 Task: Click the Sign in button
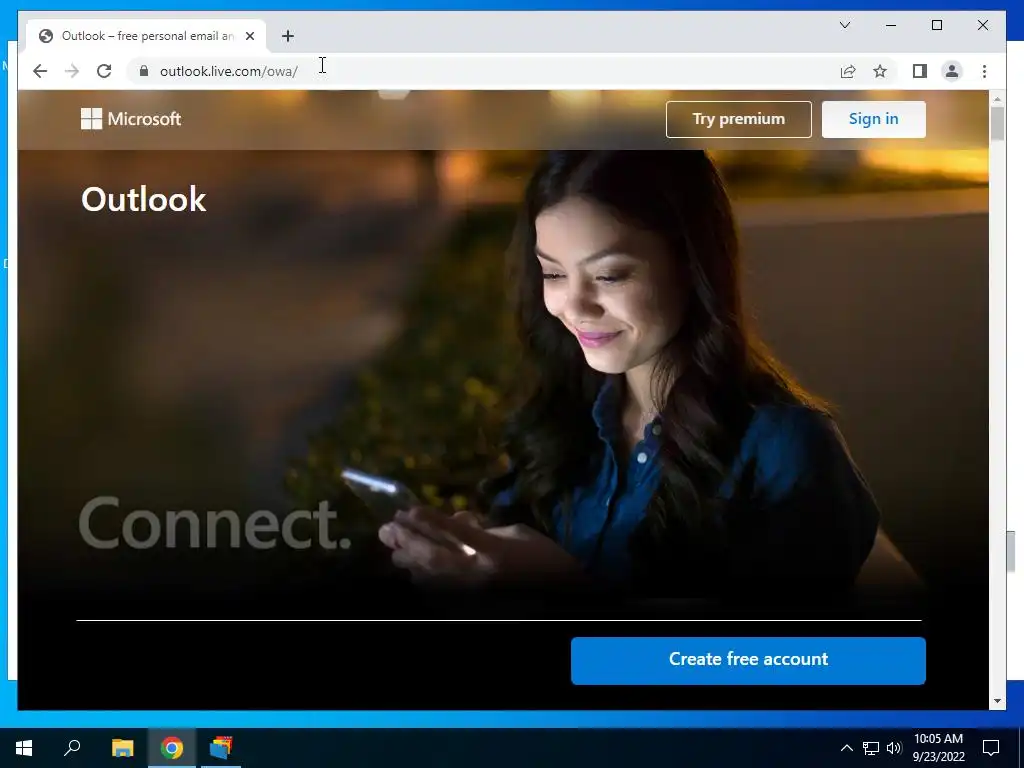click(873, 120)
